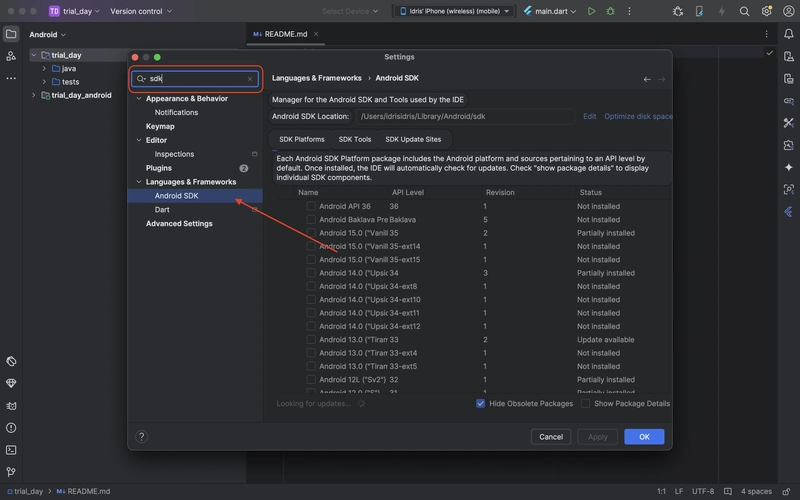The height and width of the screenshot is (500, 800).
Task: Check the Android API 36 checkbox
Action: (x=311, y=206)
